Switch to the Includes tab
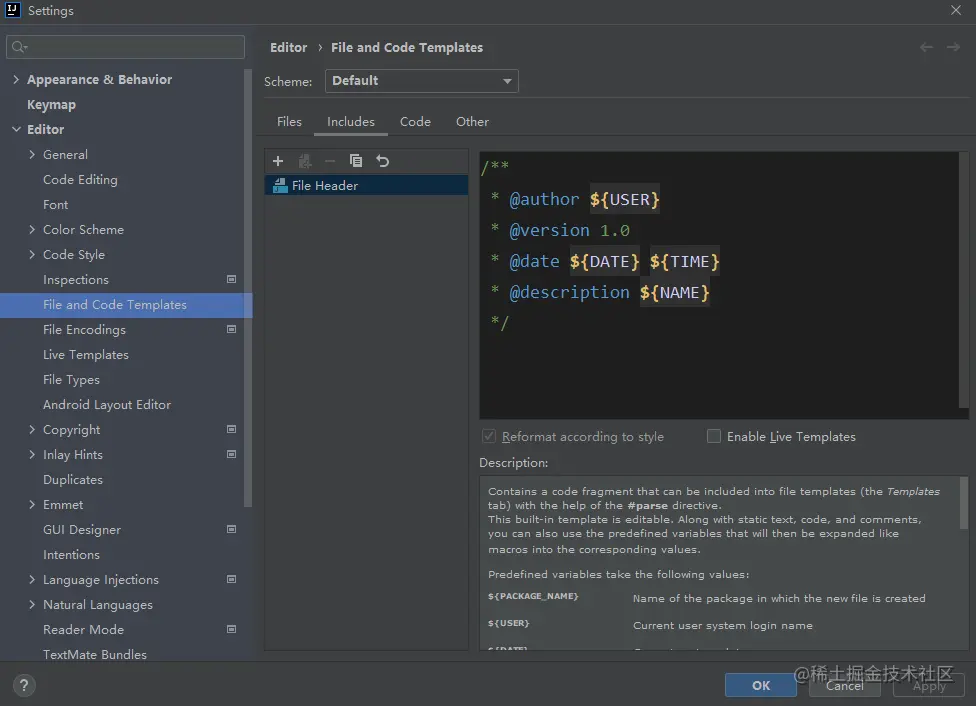976x706 pixels. [x=351, y=122]
